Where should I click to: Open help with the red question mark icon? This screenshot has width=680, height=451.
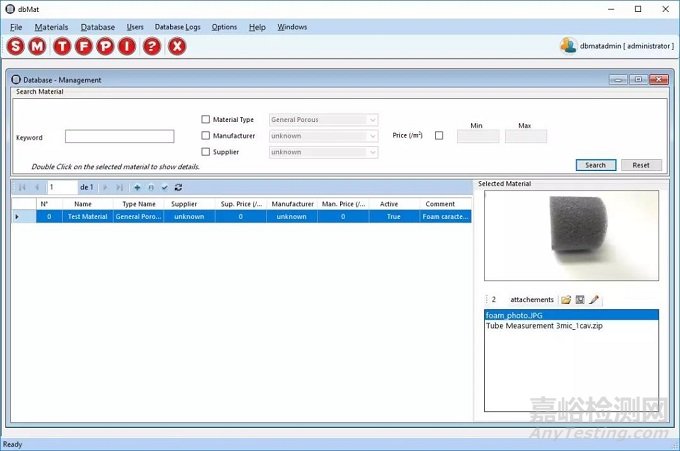pyautogui.click(x=152, y=46)
